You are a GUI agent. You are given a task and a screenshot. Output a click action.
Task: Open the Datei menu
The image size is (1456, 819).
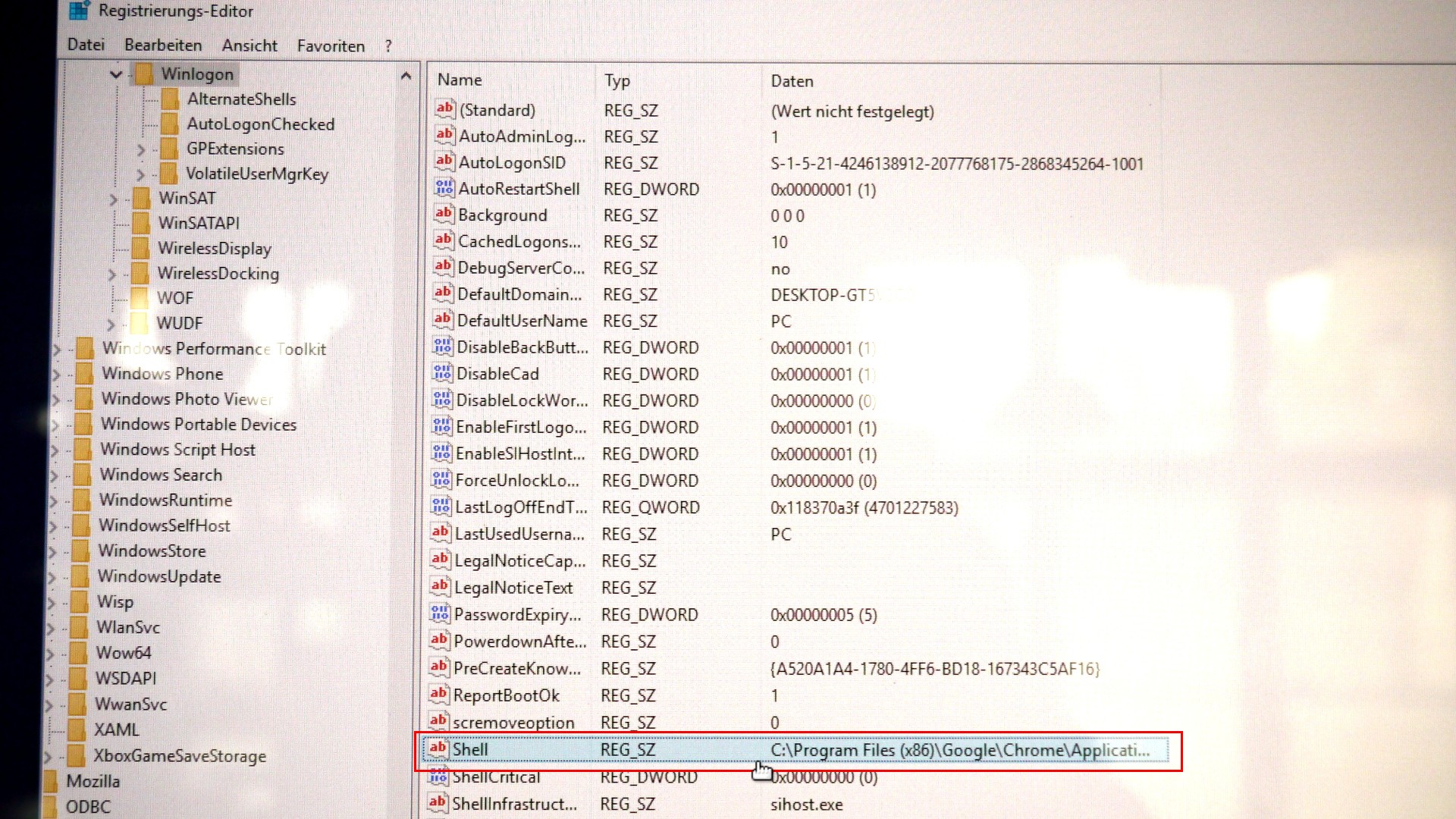[86, 45]
